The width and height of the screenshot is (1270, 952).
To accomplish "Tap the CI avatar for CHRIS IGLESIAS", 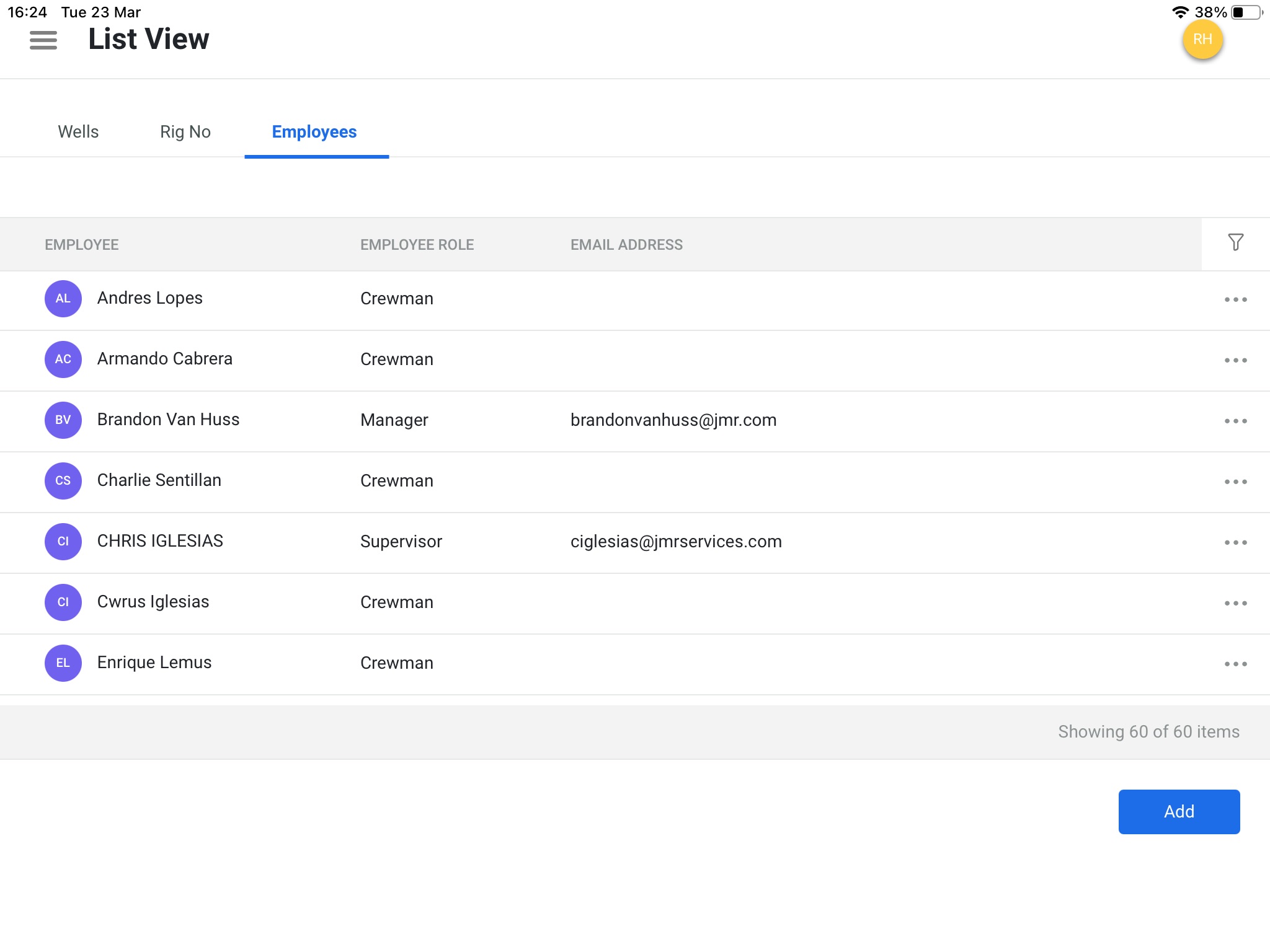I will (x=63, y=542).
